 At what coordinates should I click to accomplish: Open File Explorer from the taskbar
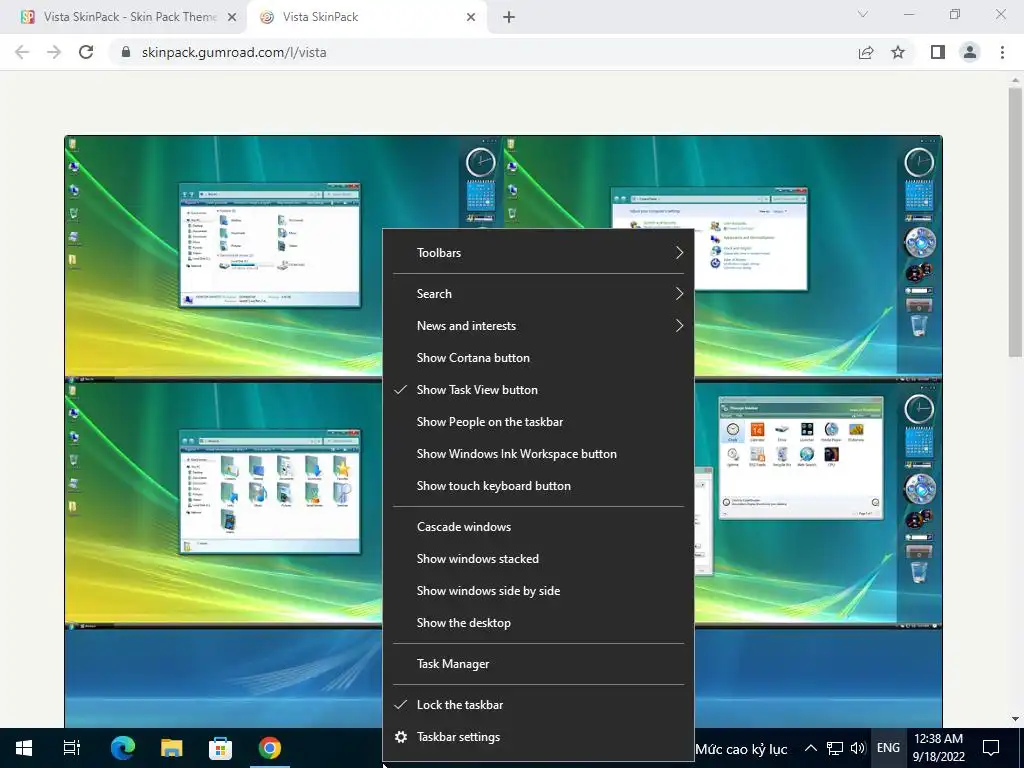click(172, 748)
